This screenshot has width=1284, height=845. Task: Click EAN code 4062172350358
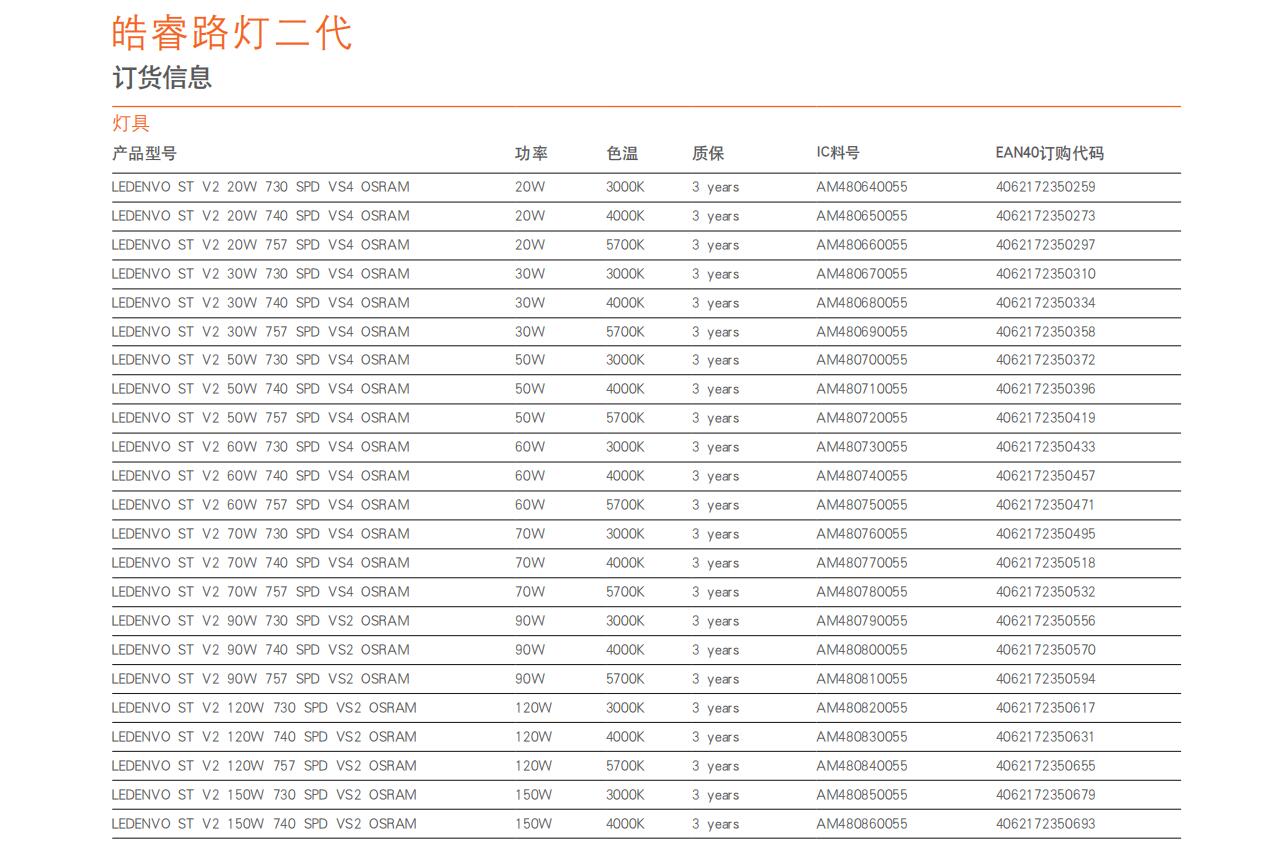[1046, 332]
